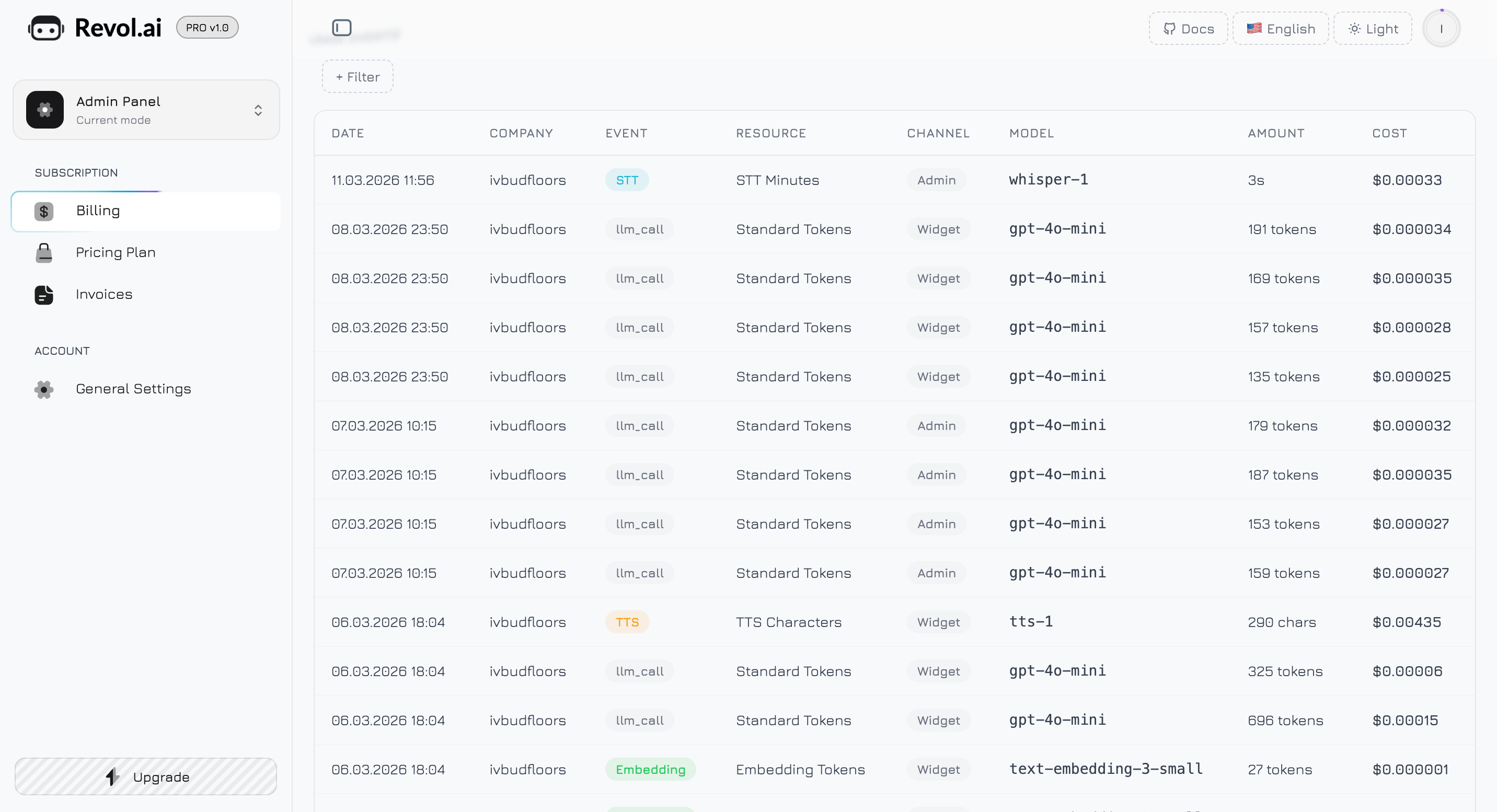1497x812 pixels.
Task: Click the Admin channel badge in STT row
Action: click(x=936, y=180)
